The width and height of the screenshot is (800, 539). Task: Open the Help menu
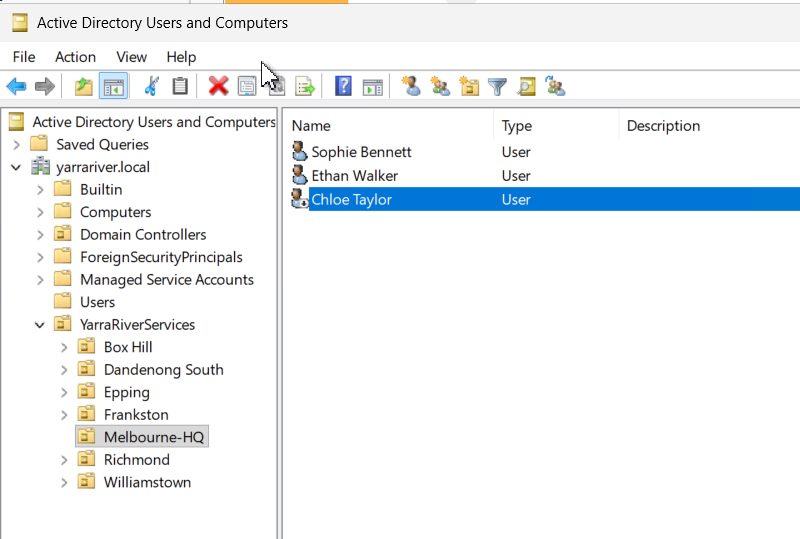tap(181, 57)
